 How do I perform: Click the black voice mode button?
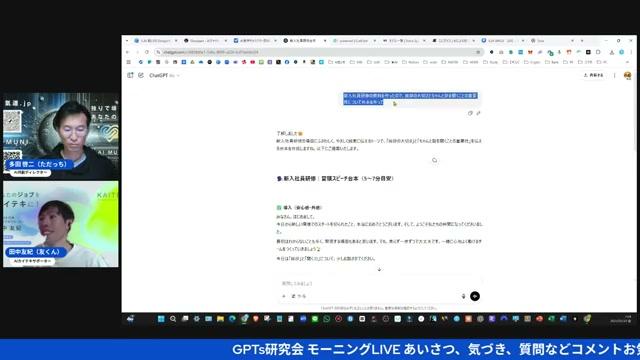tap(475, 296)
